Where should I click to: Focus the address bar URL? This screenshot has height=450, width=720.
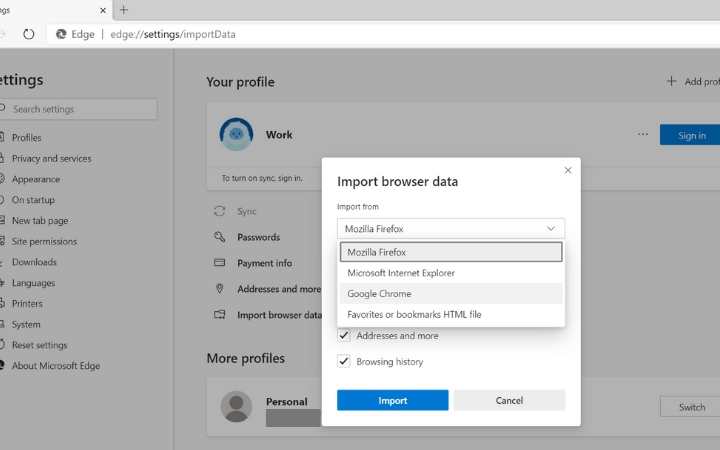pos(173,34)
